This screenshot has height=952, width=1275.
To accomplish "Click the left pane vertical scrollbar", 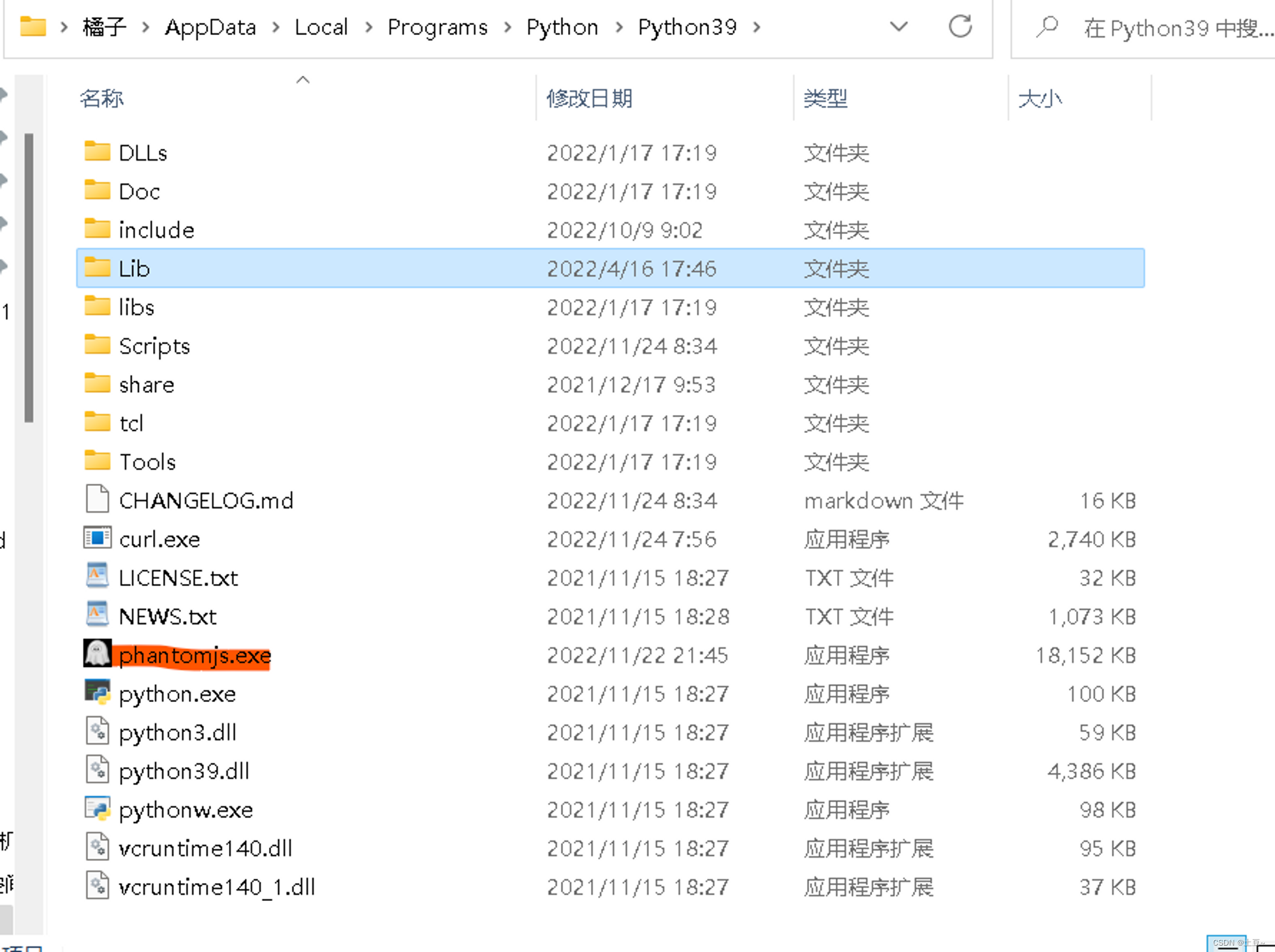I will click(29, 278).
